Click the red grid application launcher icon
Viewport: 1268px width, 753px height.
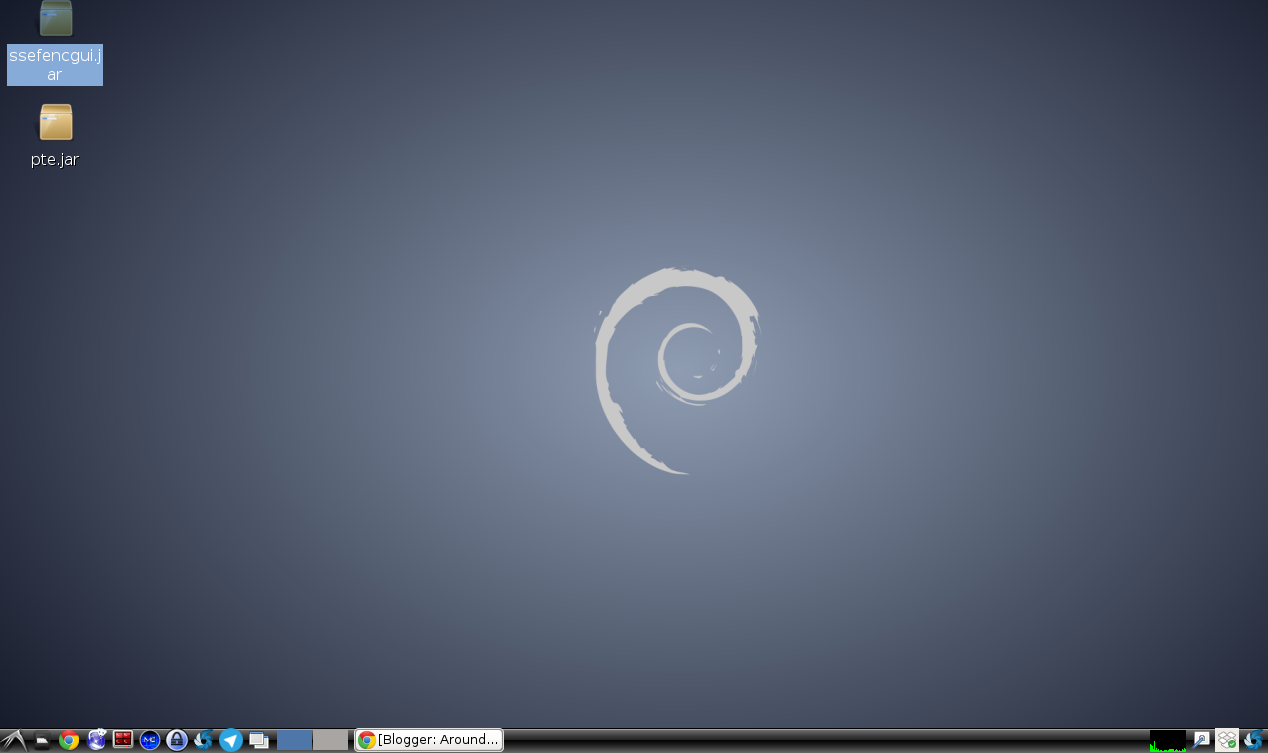tap(123, 740)
